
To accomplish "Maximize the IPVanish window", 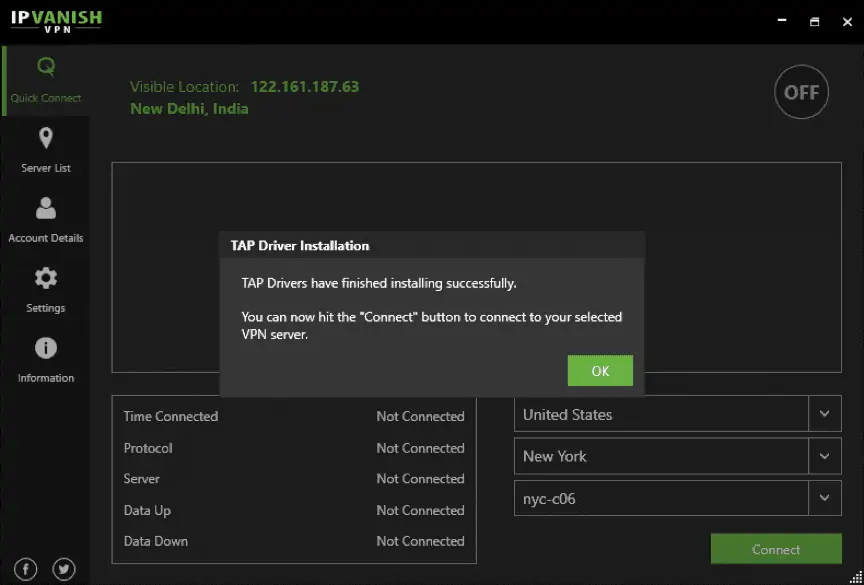I will (x=814, y=21).
